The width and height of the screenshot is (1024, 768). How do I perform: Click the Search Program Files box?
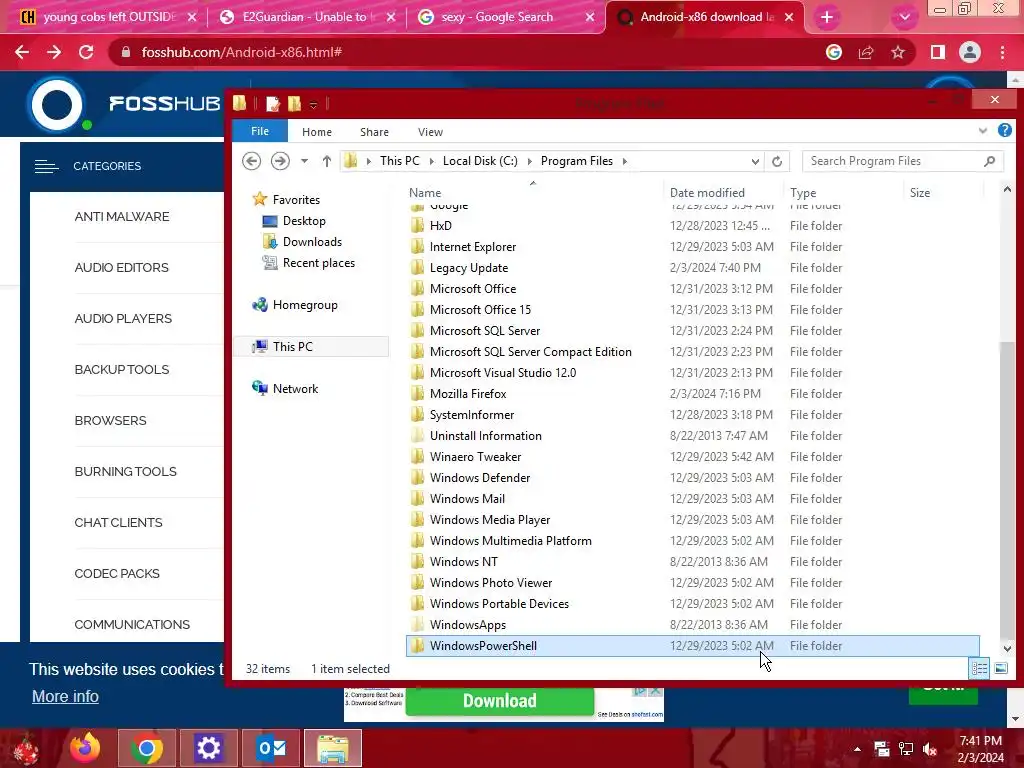(903, 161)
